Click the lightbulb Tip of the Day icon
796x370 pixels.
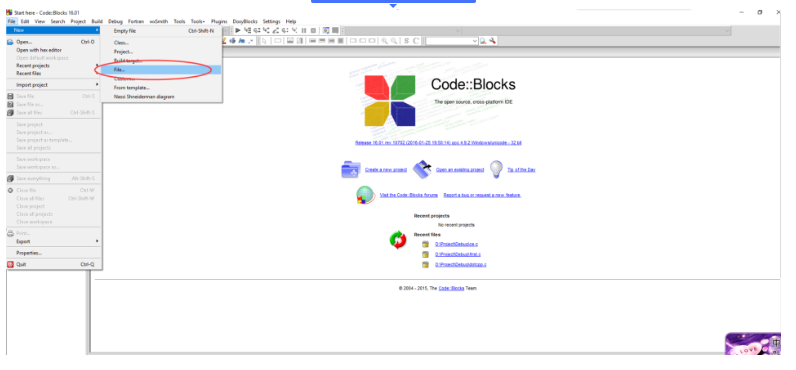(x=496, y=170)
